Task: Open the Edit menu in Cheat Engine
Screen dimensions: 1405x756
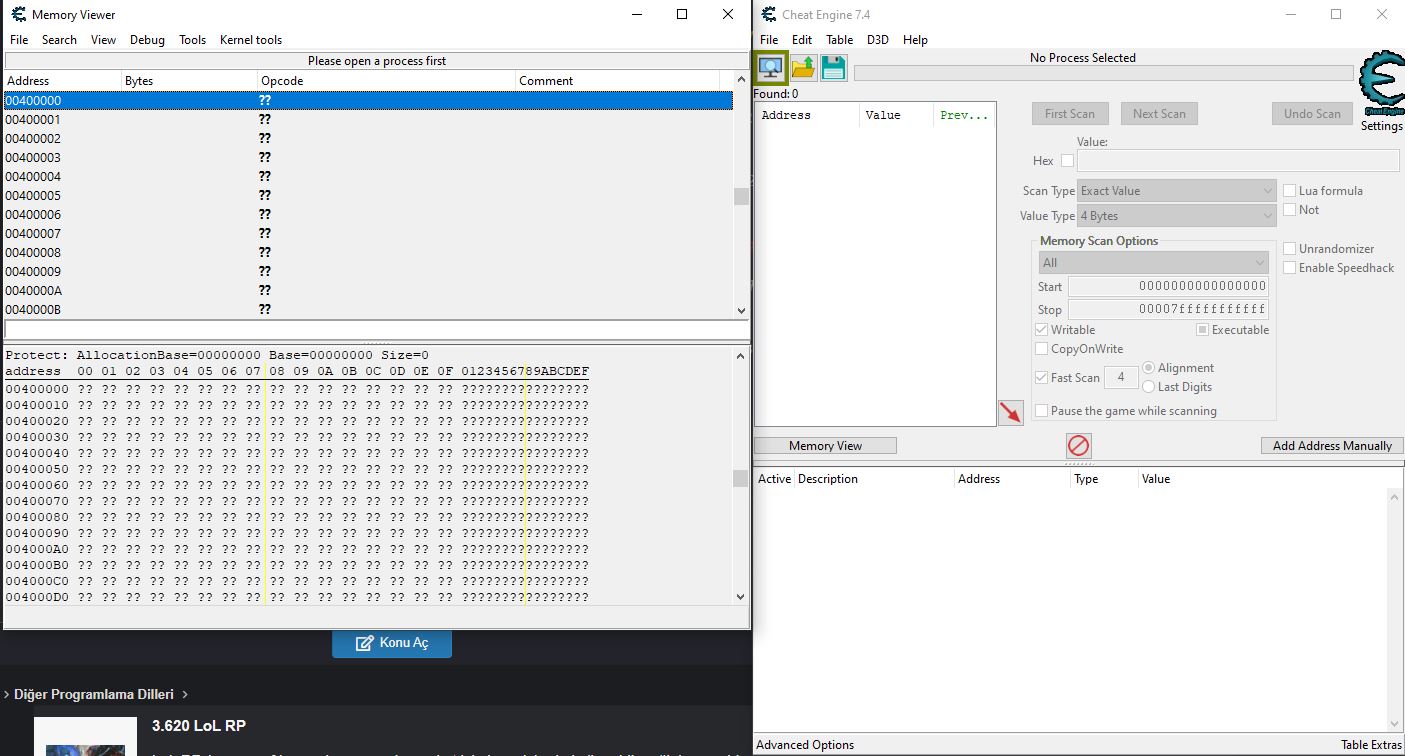Action: pos(802,40)
